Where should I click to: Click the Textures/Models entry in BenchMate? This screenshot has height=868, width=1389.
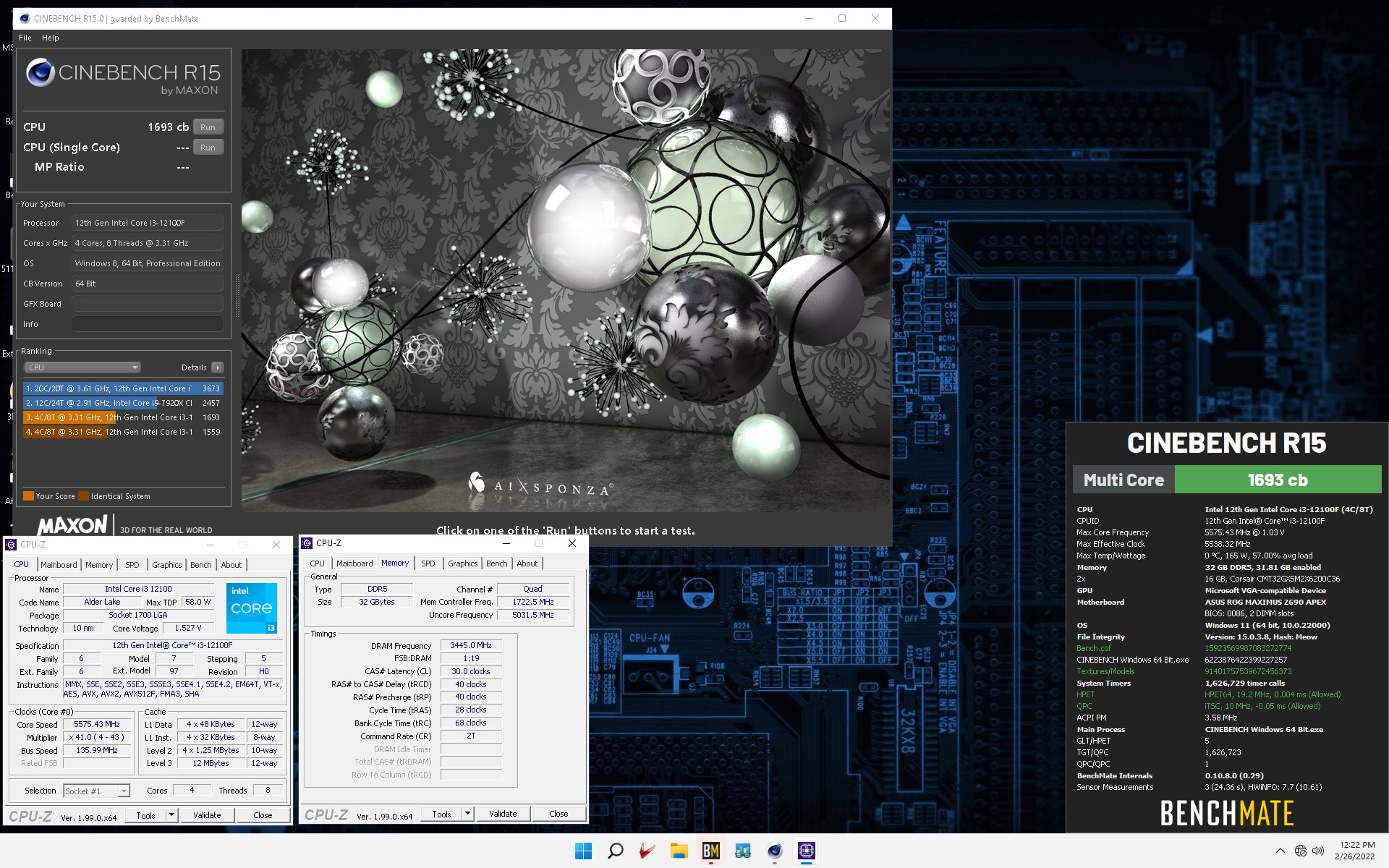coord(1105,671)
